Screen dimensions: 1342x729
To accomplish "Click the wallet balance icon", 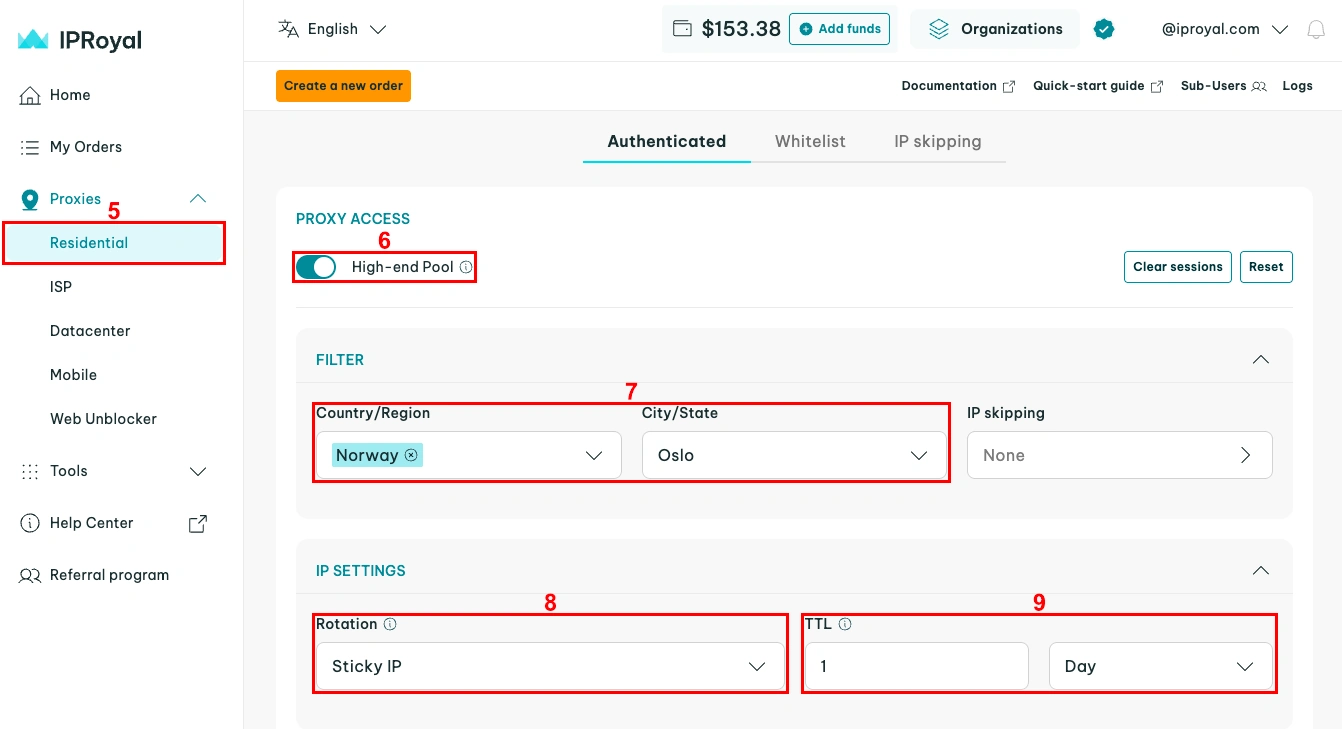I will coord(682,29).
